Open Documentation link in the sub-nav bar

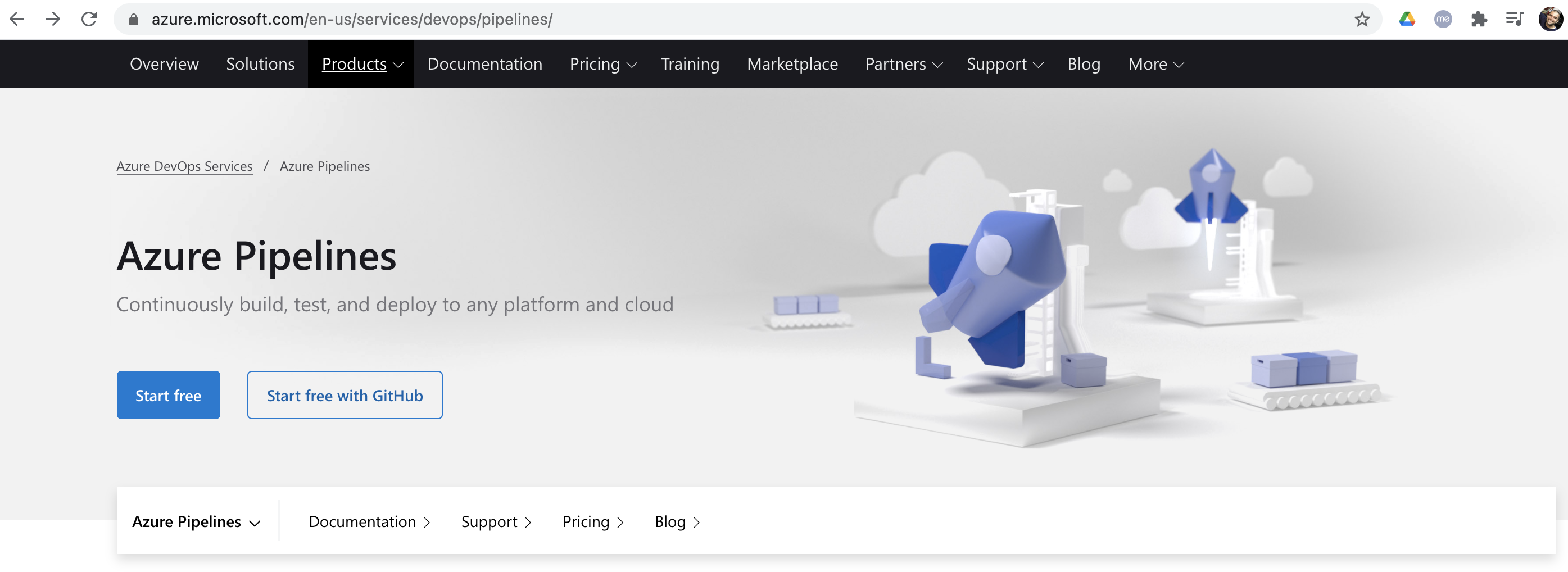coord(369,522)
